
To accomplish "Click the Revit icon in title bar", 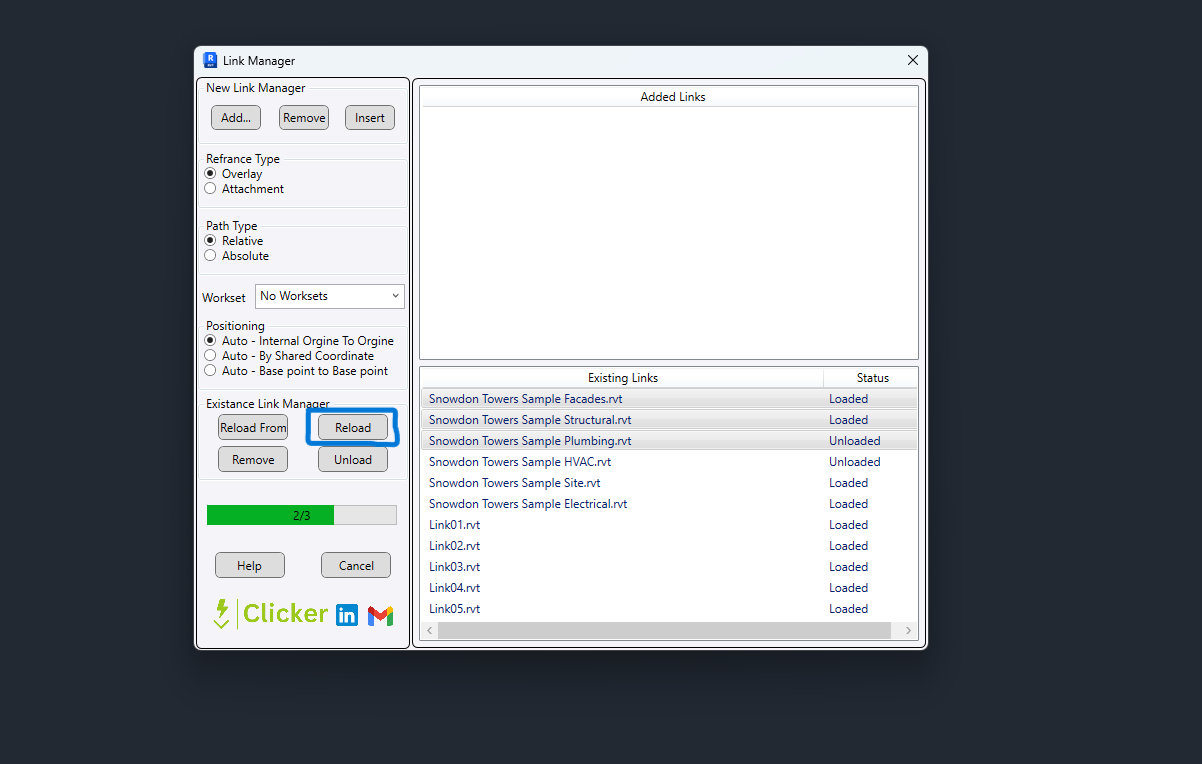I will (210, 60).
